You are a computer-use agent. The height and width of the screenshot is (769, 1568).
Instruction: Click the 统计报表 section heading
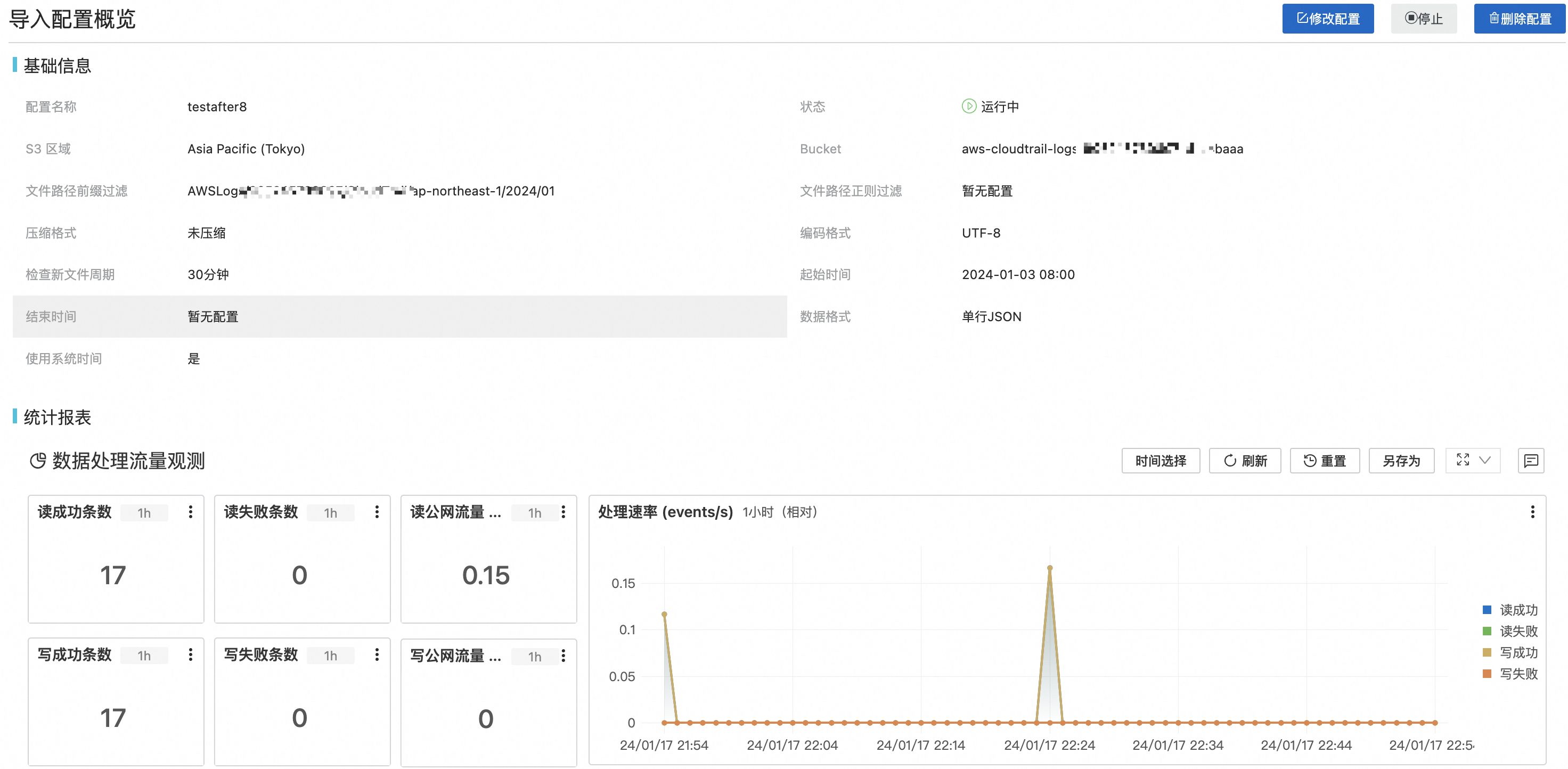click(x=57, y=417)
